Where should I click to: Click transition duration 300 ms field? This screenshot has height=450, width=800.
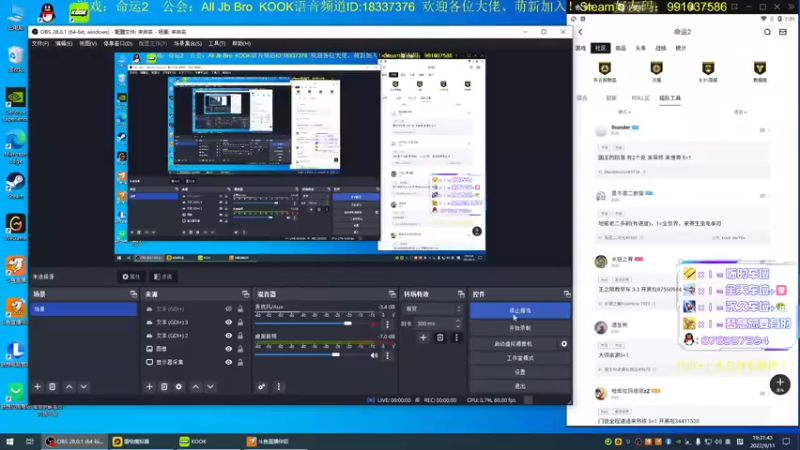pos(434,323)
